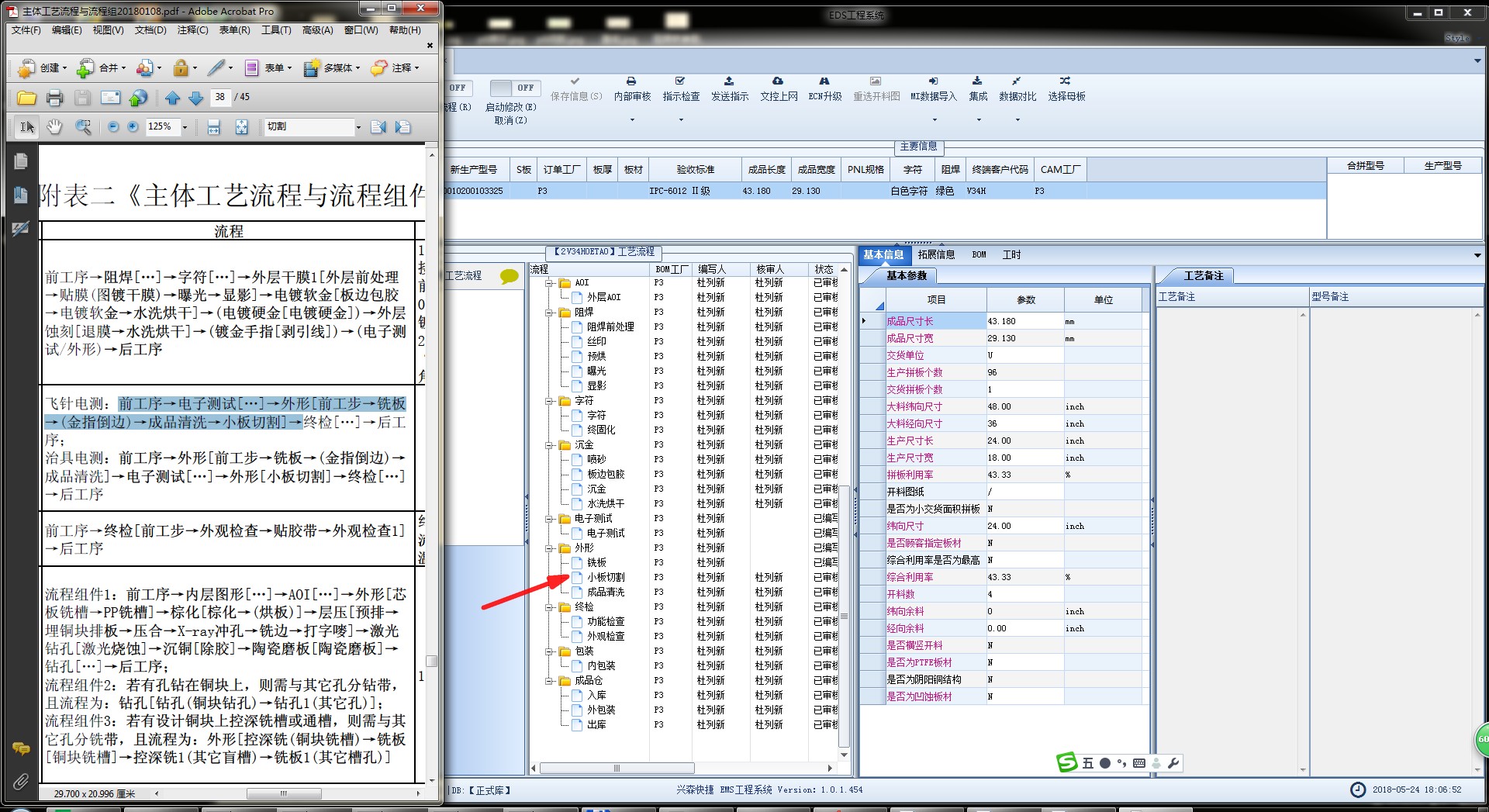This screenshot has height=812, width=1489.
Task: Open the Pages panel in Acrobat sidebar
Action: point(21,161)
